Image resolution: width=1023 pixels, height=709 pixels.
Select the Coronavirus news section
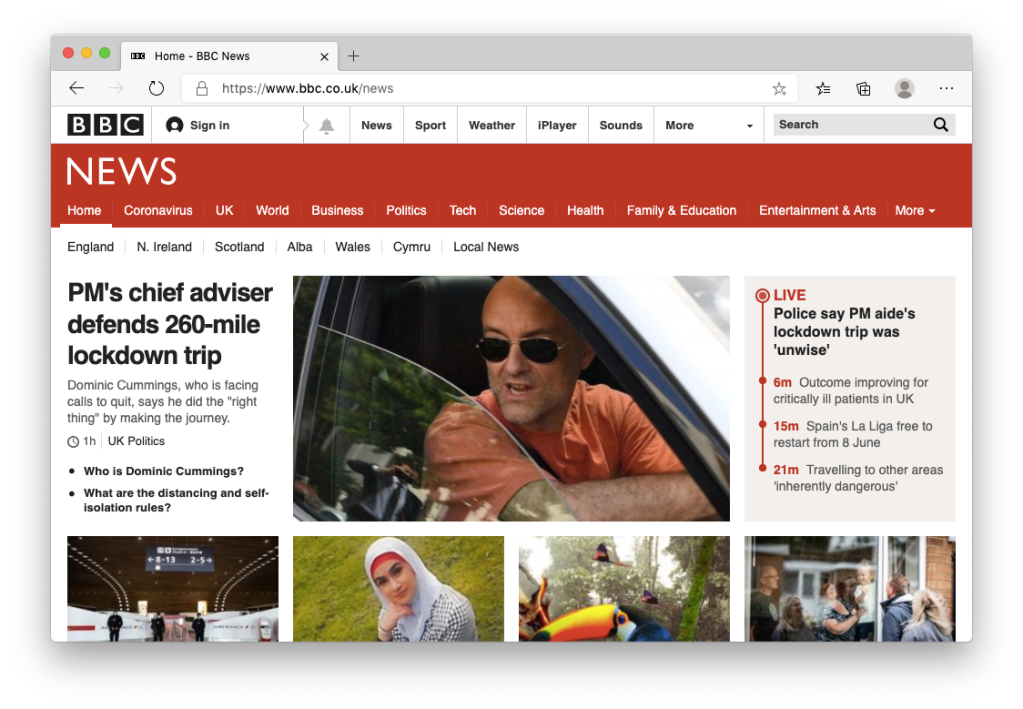point(158,211)
